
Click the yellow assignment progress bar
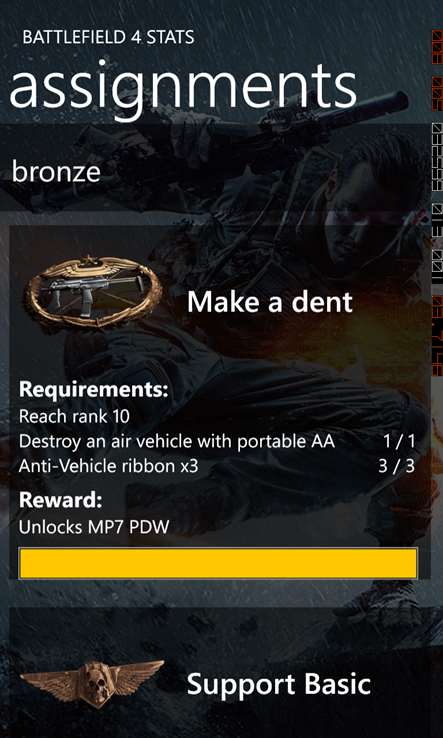click(x=218, y=563)
